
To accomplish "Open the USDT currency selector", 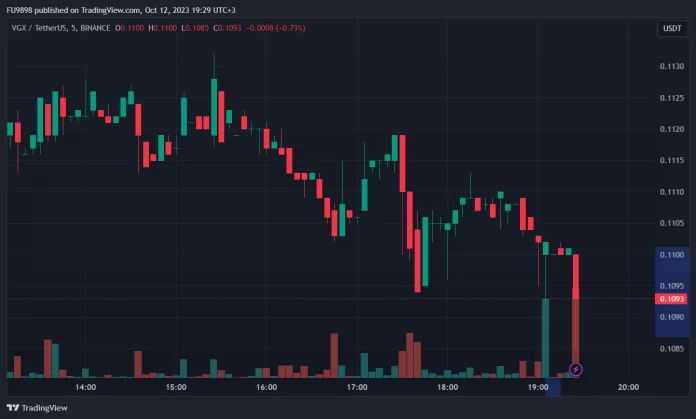I will point(672,29).
